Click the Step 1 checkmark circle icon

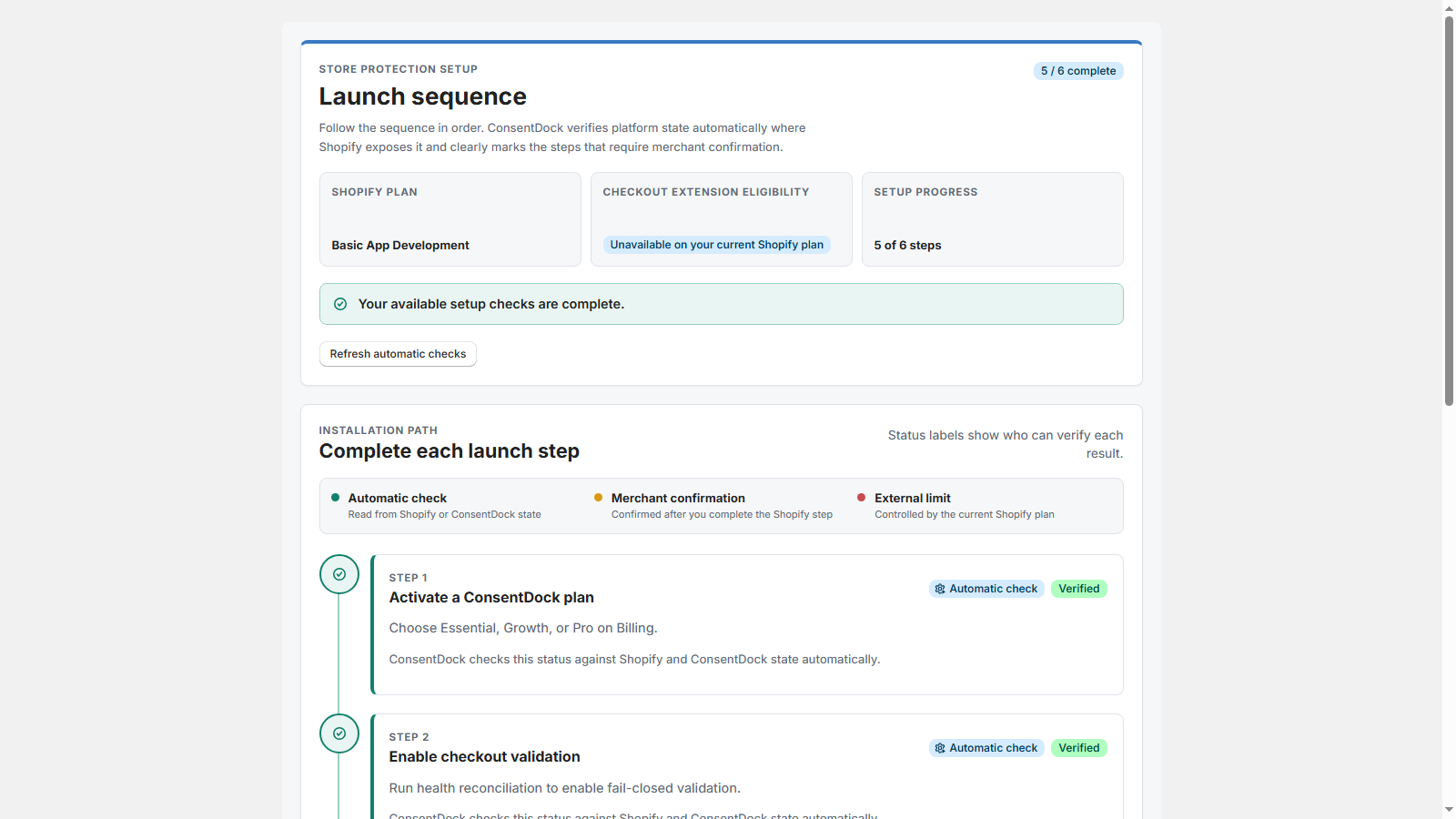[x=339, y=574]
